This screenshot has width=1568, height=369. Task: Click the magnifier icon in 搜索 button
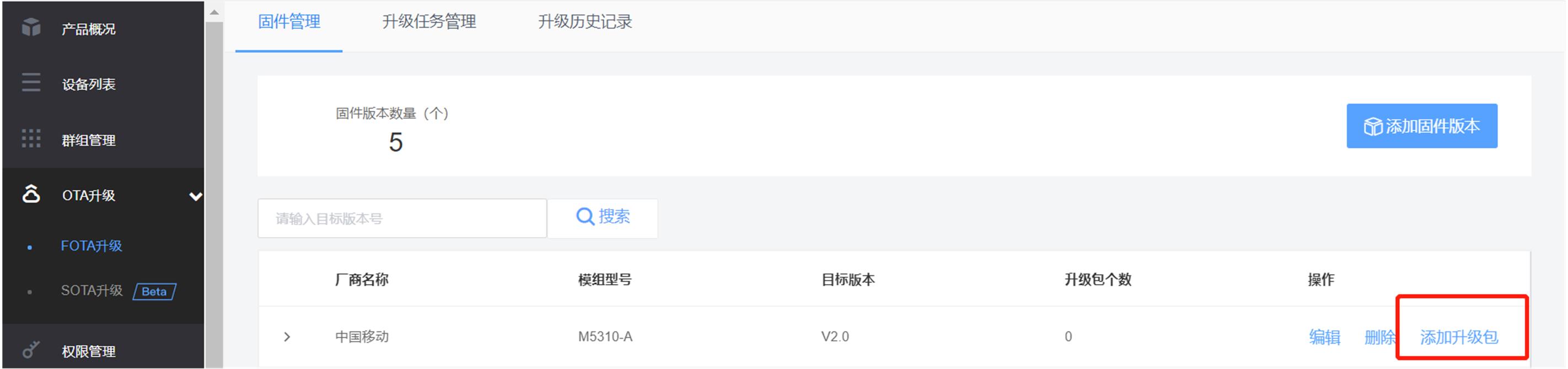tap(585, 217)
